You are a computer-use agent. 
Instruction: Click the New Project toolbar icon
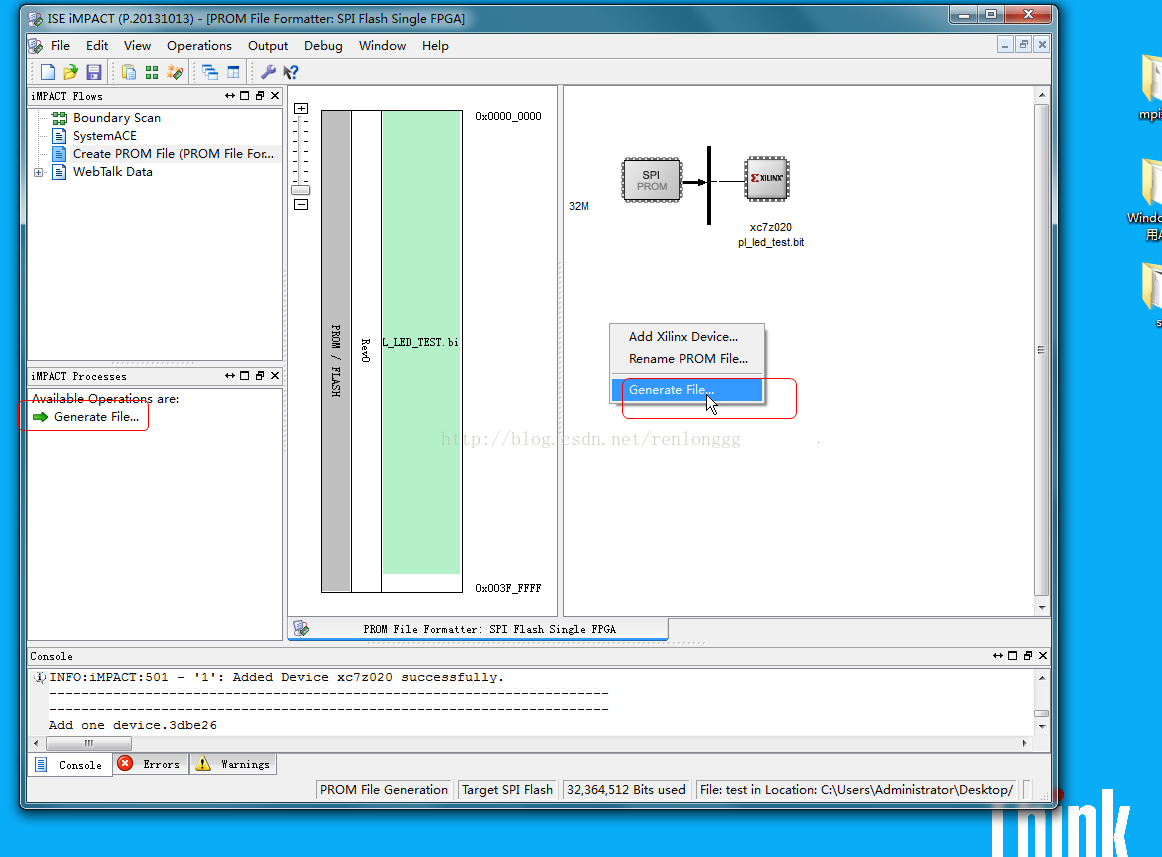(x=47, y=72)
